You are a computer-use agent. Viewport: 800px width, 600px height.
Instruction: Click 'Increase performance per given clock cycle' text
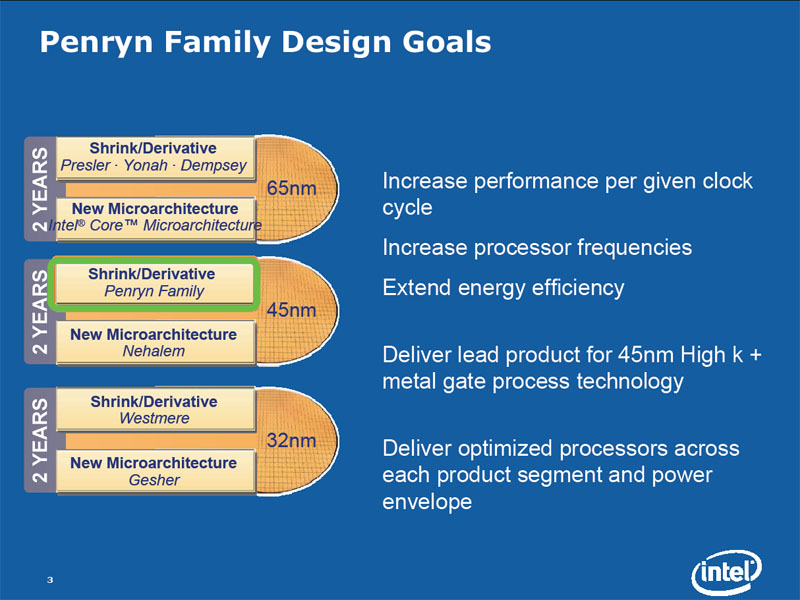click(x=567, y=194)
